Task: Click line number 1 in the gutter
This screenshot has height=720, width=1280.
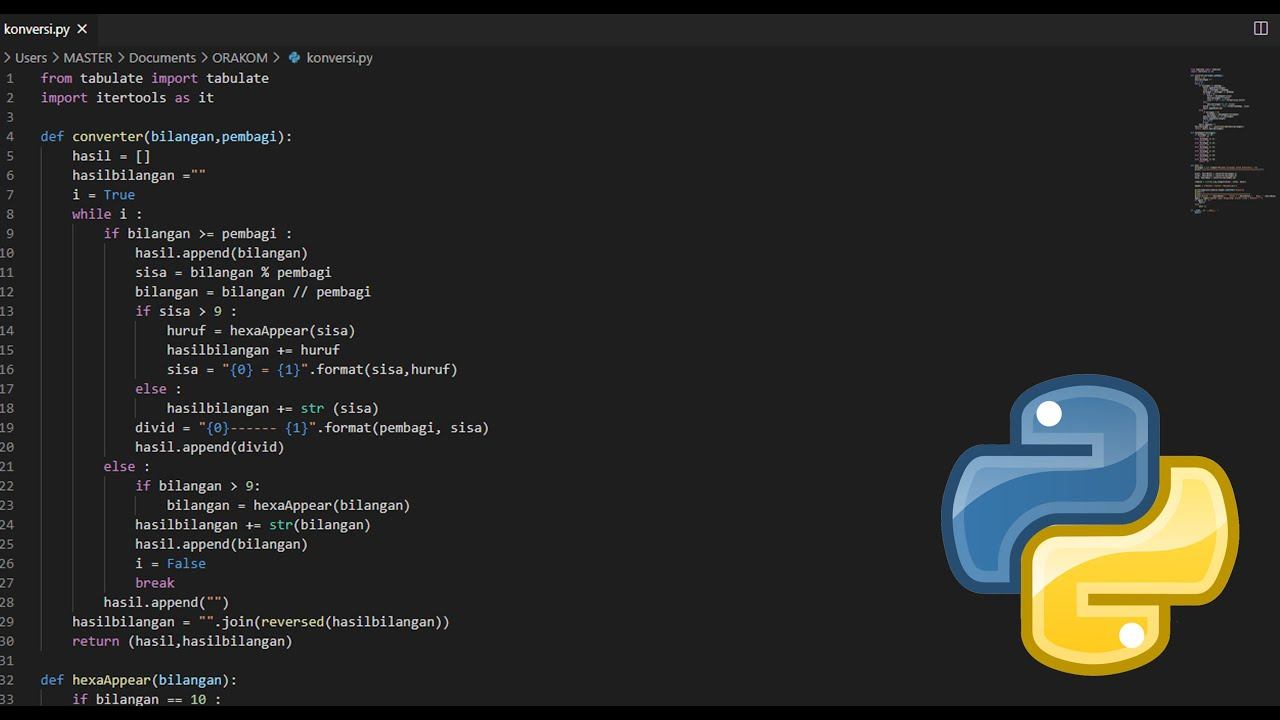Action: point(10,78)
